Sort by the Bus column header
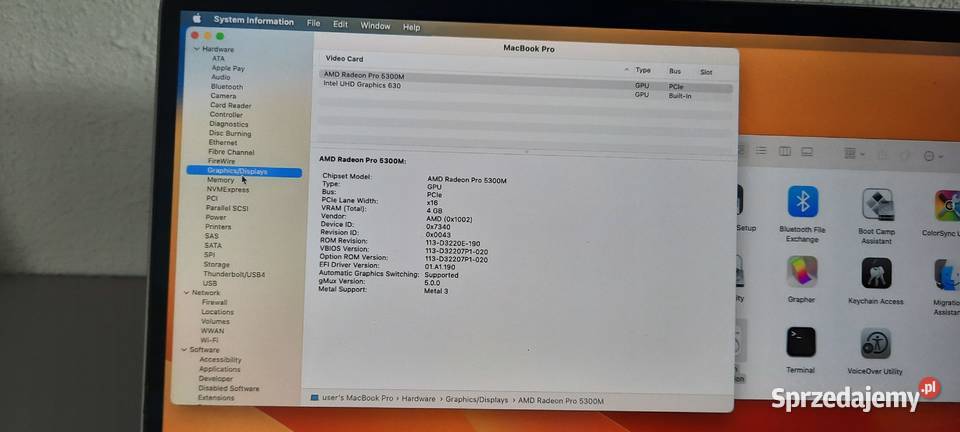 675,71
